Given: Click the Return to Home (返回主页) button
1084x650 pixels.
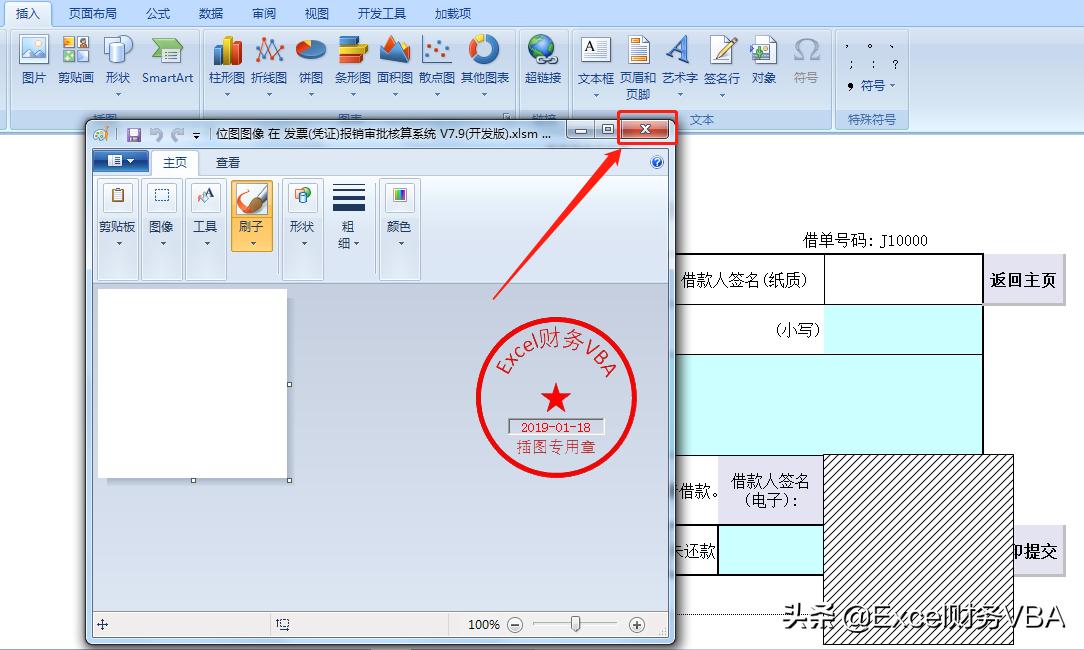Looking at the screenshot, I should [1024, 280].
